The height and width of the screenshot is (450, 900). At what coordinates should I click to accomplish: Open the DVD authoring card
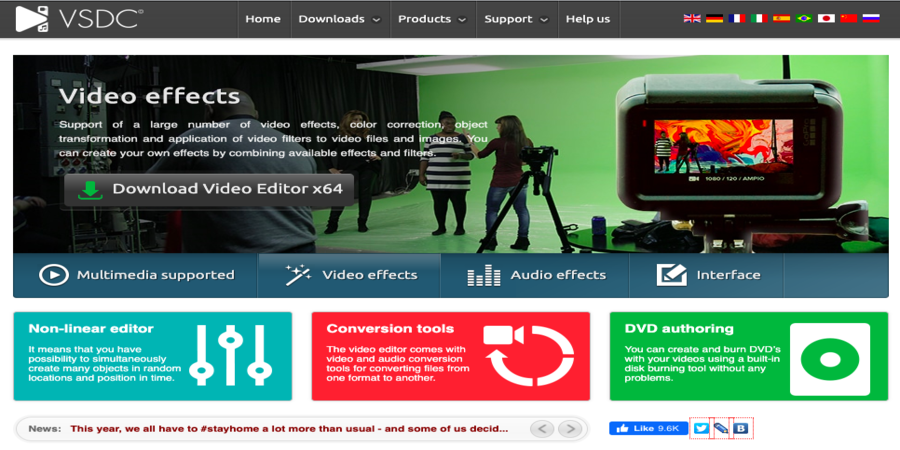coord(748,356)
